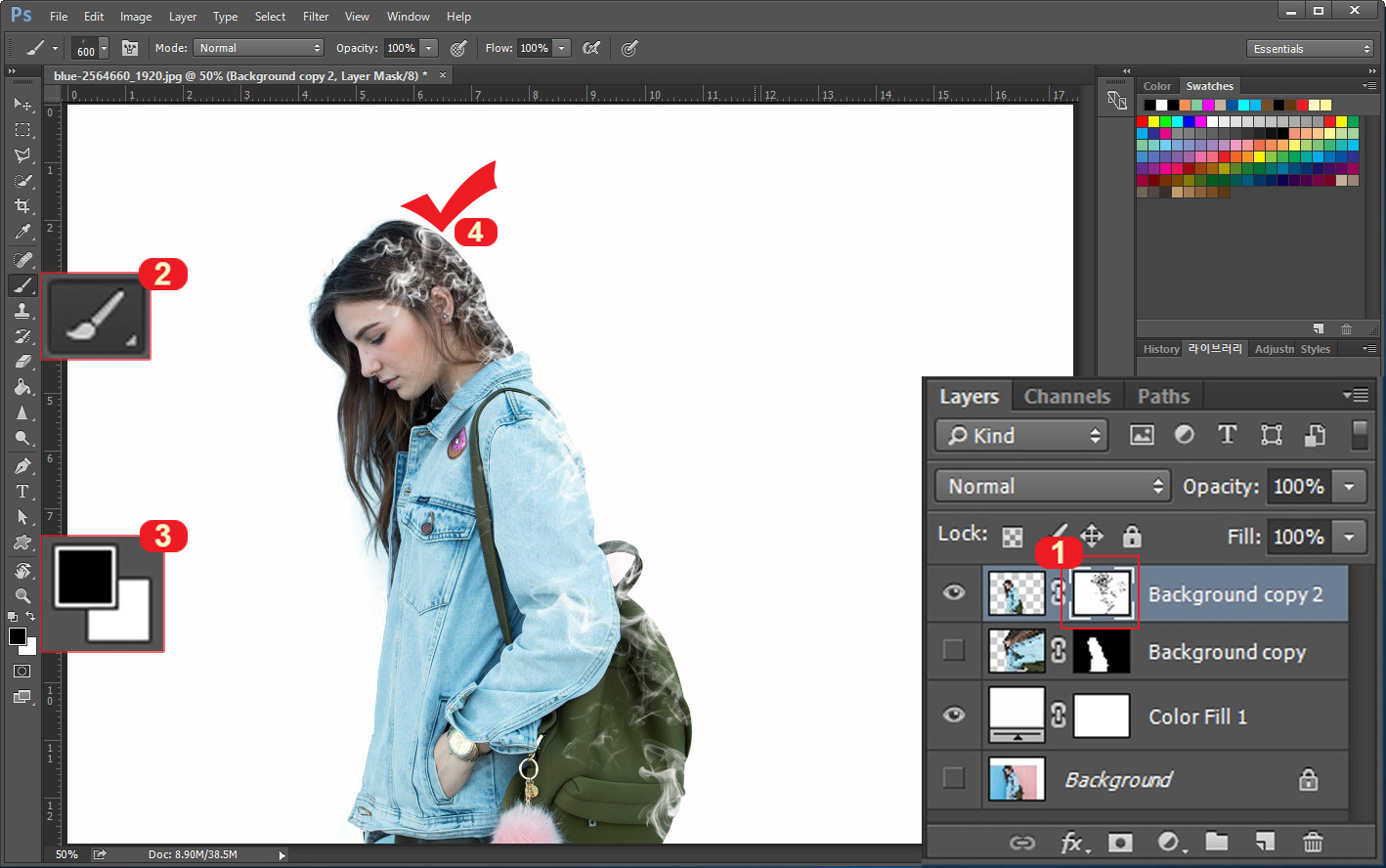Select the Brush tool in left toolbar
Screen dimensions: 1386x868
coord(22,285)
